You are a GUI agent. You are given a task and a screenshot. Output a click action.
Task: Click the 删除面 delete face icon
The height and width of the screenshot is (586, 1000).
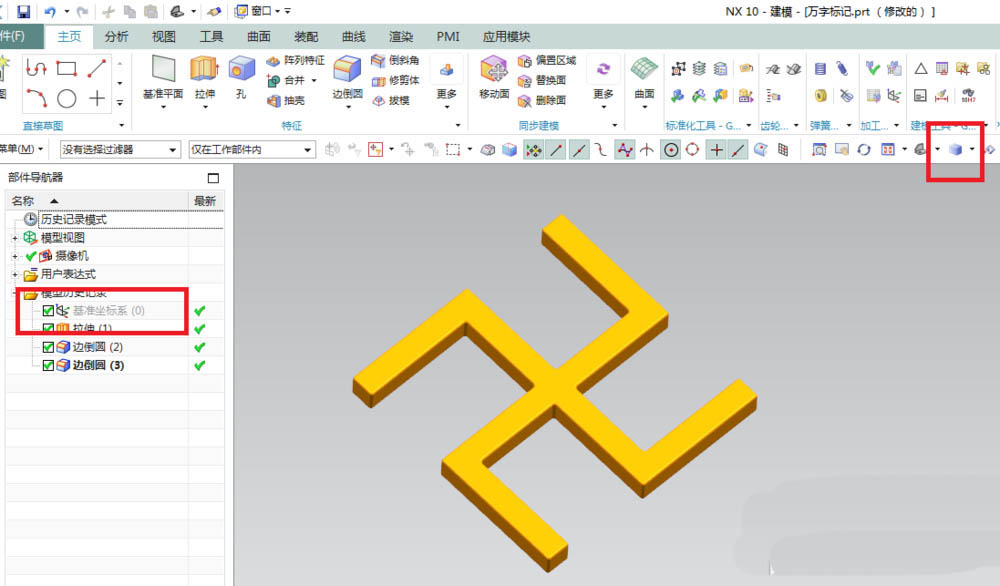(524, 100)
